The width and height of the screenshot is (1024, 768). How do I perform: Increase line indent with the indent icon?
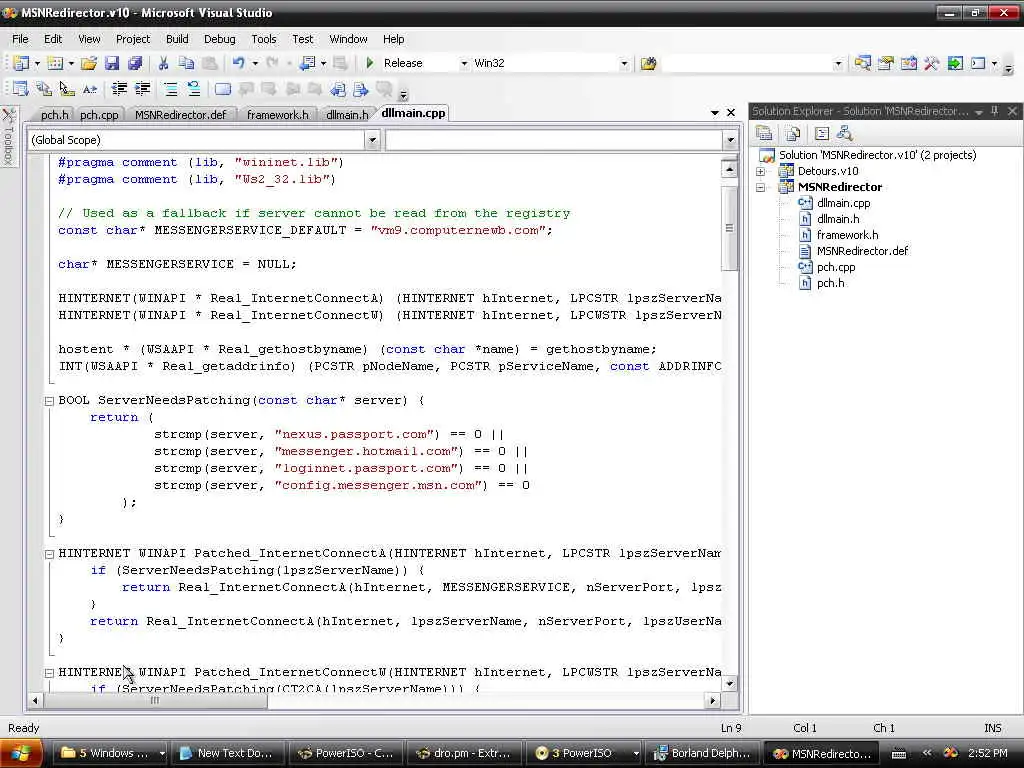point(142,89)
